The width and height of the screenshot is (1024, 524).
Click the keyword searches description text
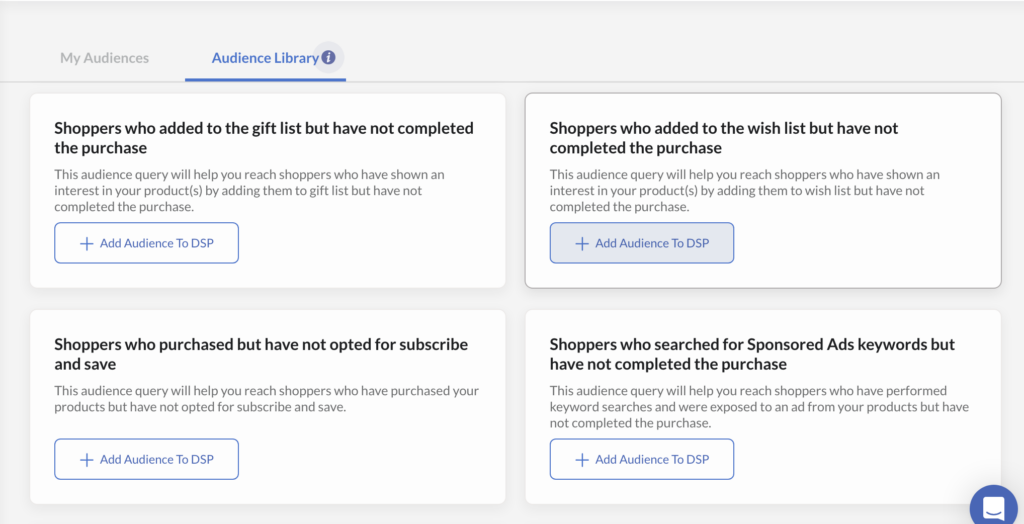pos(759,407)
